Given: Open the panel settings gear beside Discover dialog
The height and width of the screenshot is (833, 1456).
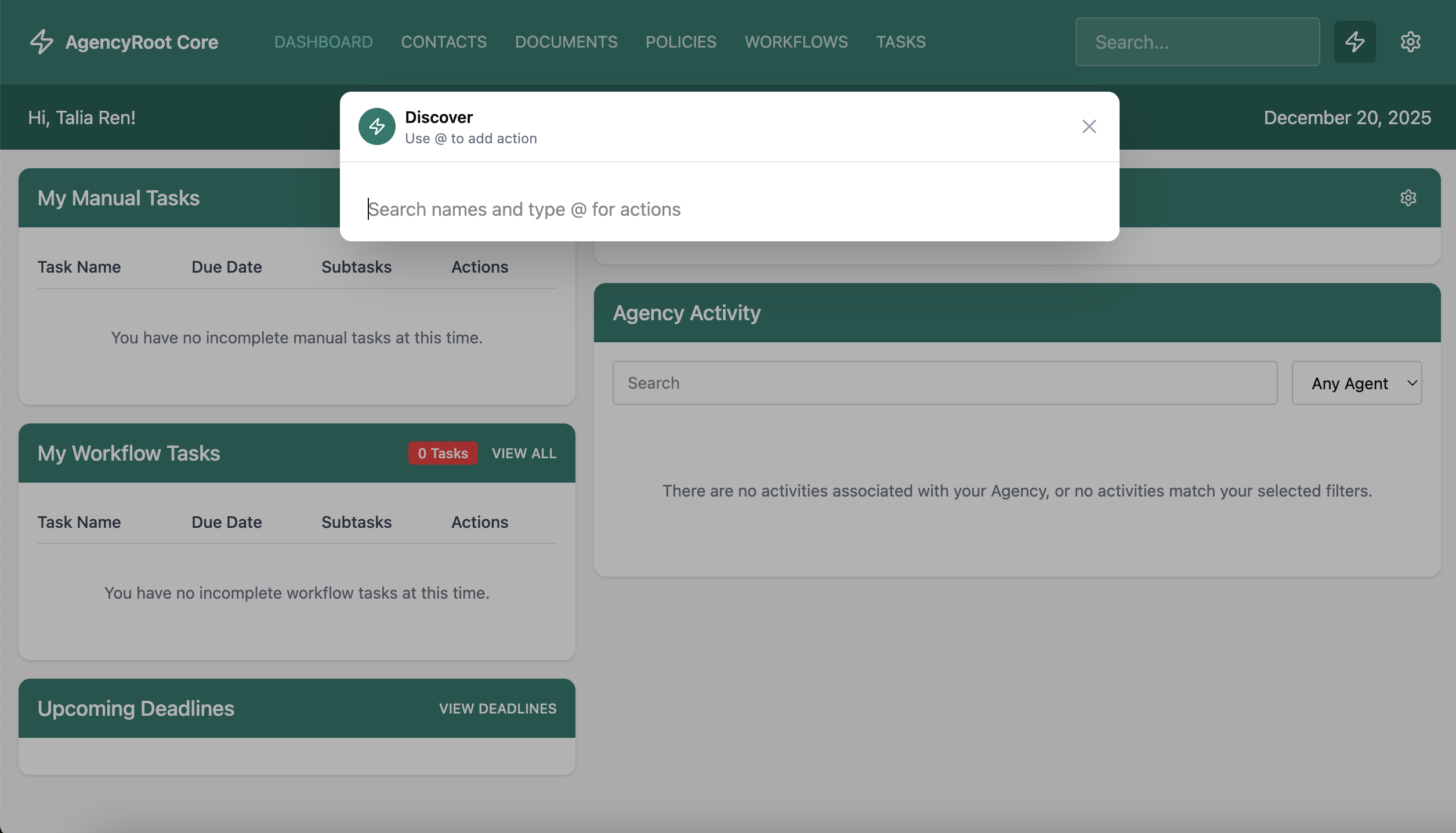Looking at the screenshot, I should click(1408, 198).
